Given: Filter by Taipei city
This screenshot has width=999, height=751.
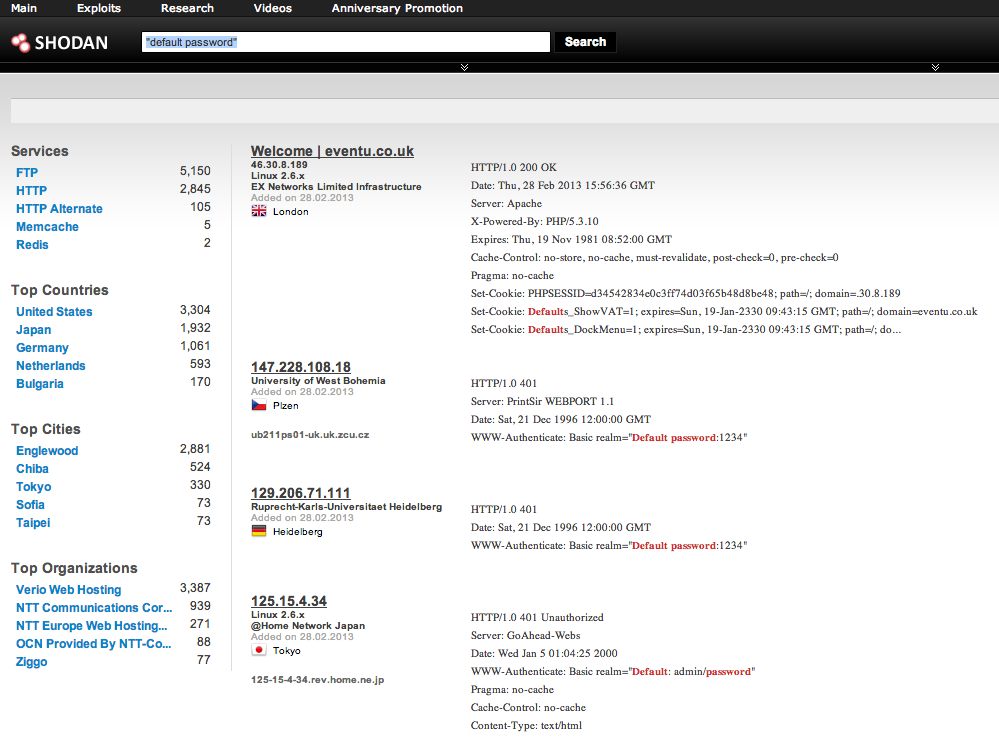Looking at the screenshot, I should [33, 522].
